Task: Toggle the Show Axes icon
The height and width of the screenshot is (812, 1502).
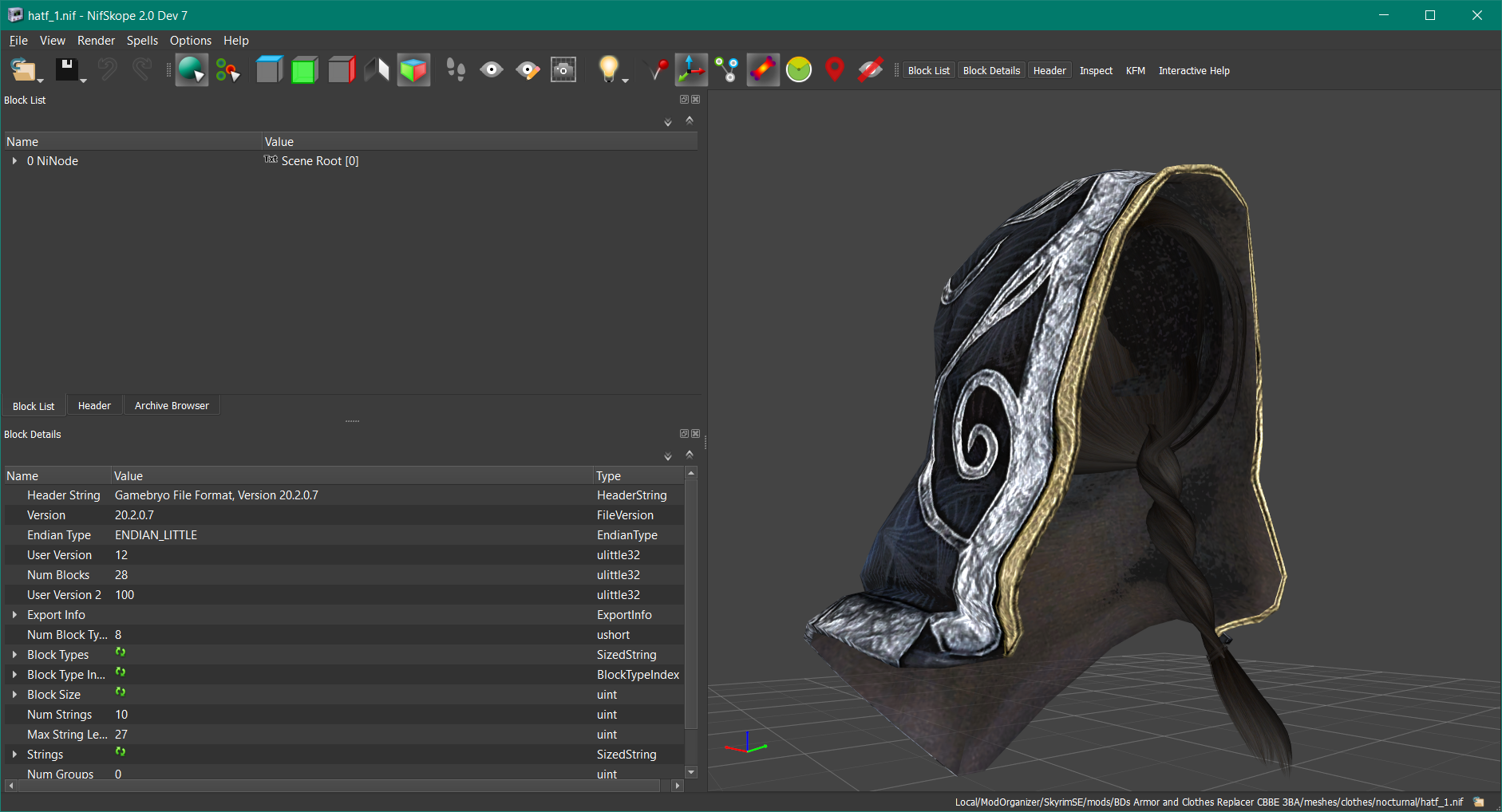Action: tap(691, 70)
